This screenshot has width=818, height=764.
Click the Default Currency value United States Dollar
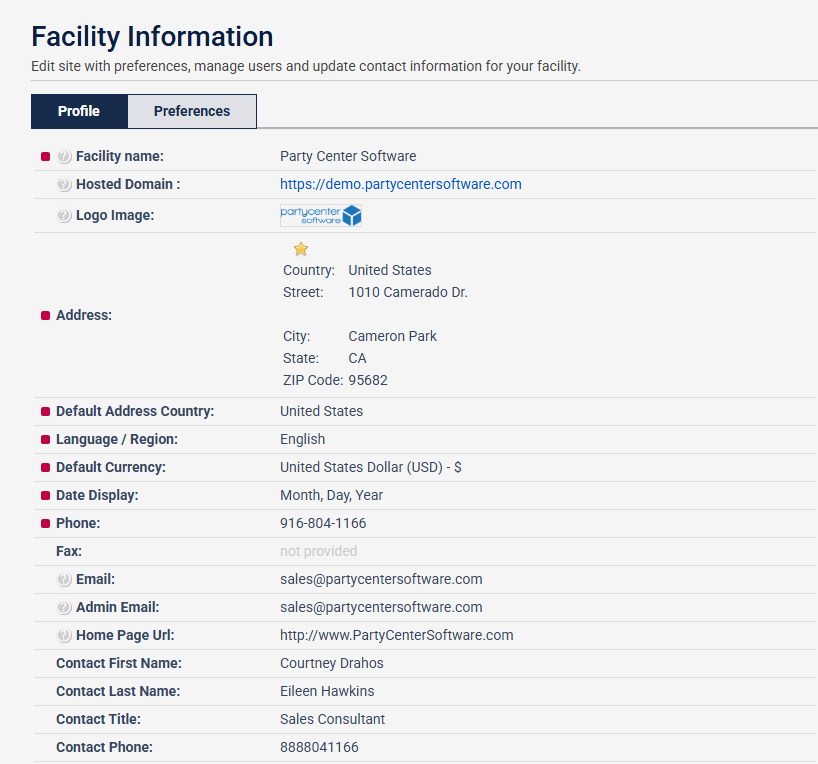click(x=370, y=467)
